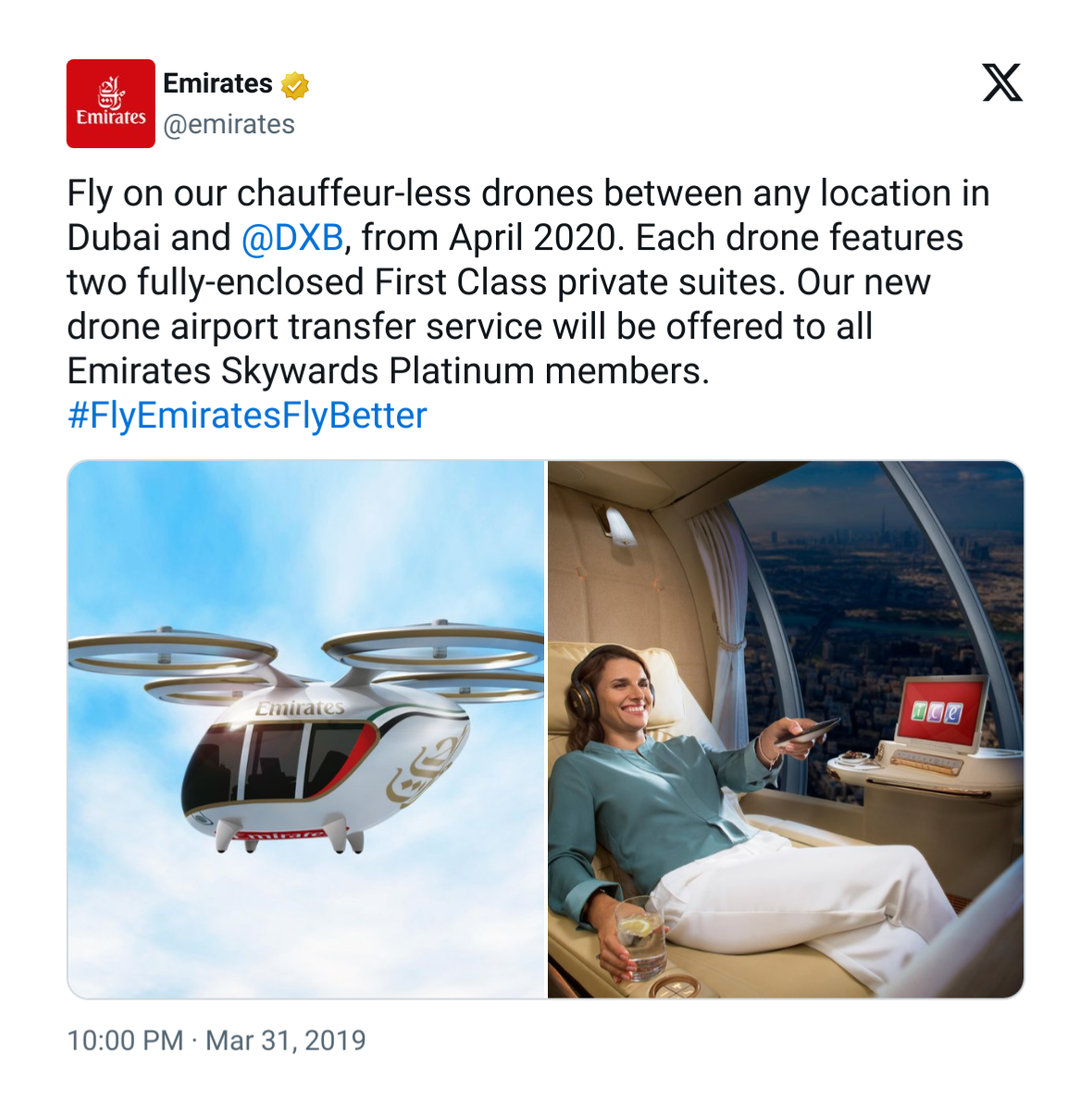Click the X logo
The width and height of the screenshot is (1092, 1118).
[1002, 83]
